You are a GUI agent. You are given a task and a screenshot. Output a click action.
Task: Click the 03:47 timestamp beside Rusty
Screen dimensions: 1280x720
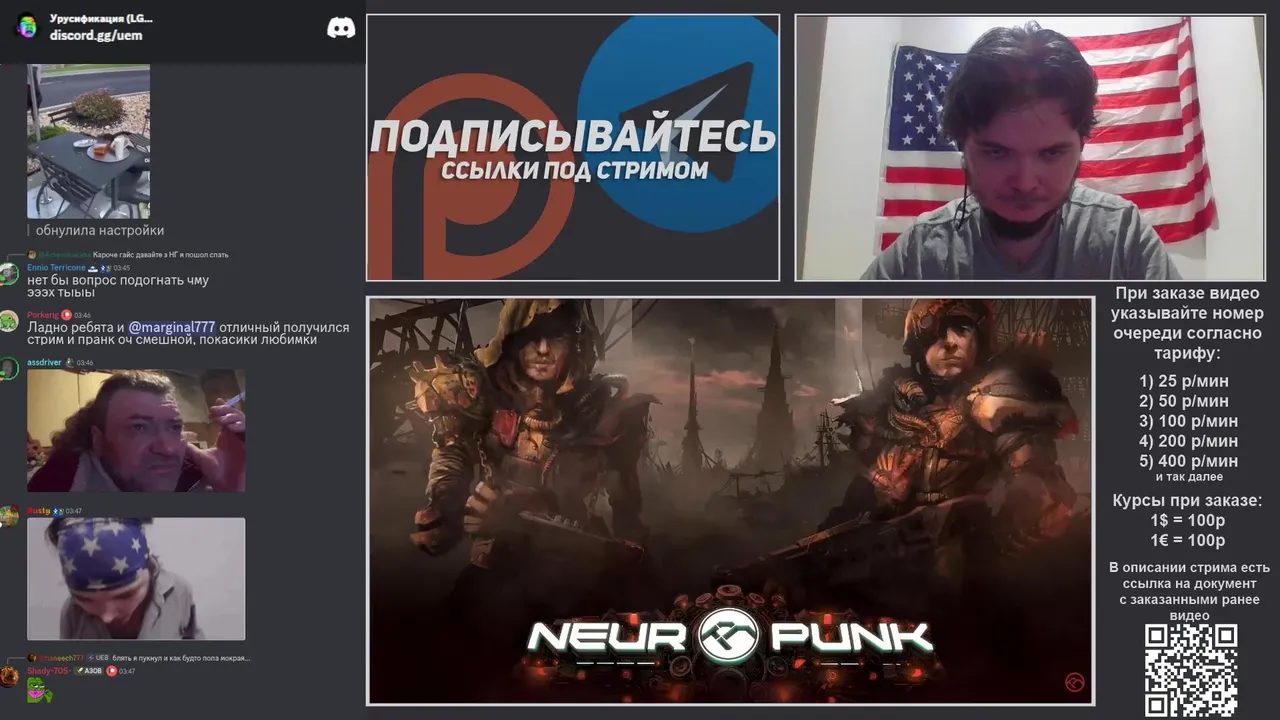pos(73,511)
